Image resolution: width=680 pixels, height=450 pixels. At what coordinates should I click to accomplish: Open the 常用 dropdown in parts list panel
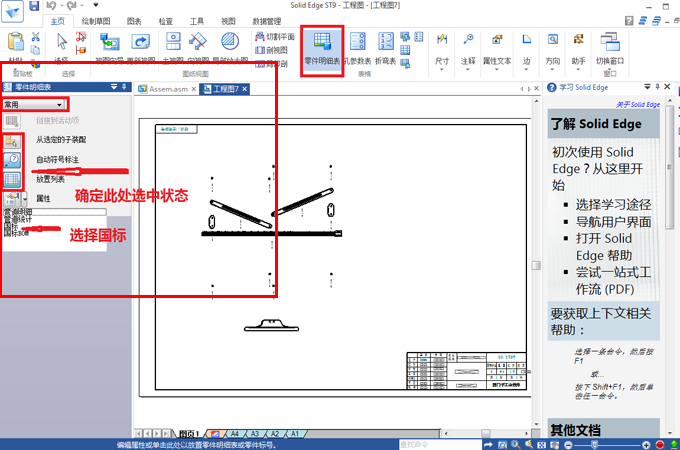[34, 104]
